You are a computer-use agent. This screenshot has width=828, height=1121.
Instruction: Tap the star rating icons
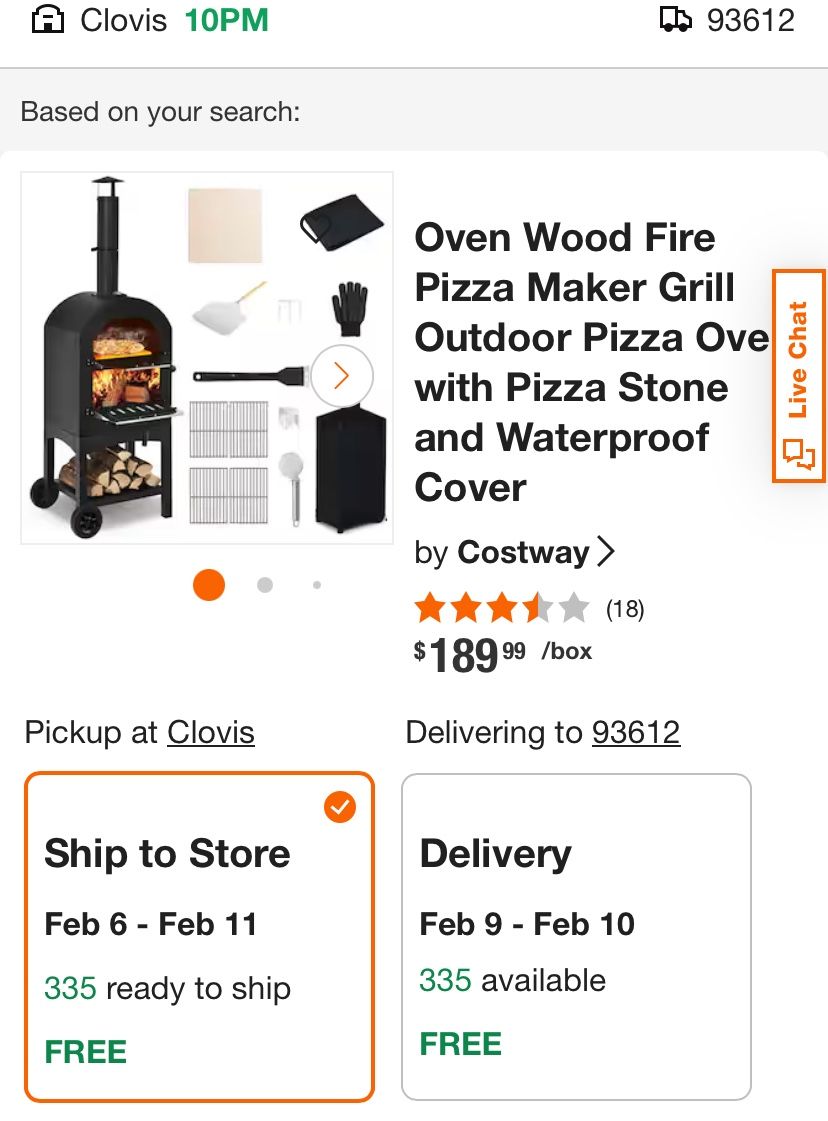click(501, 608)
